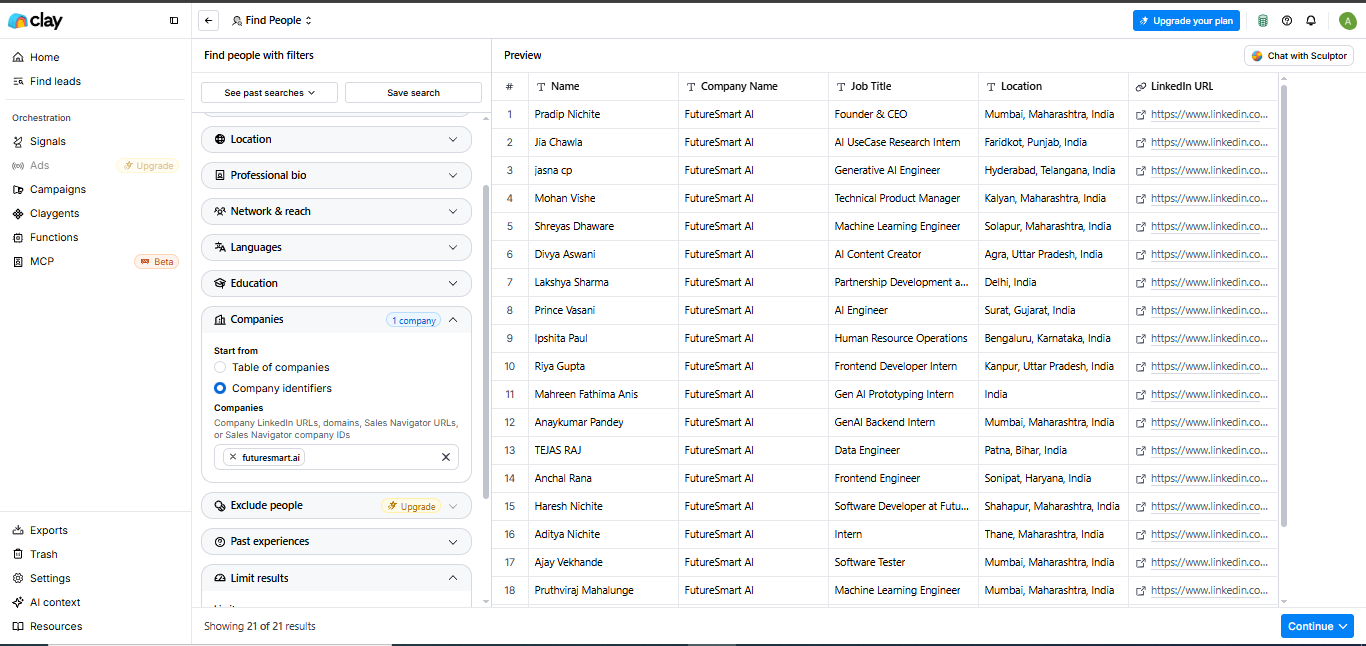The height and width of the screenshot is (646, 1366).
Task: Click the Location column header
Action: coord(1053,86)
